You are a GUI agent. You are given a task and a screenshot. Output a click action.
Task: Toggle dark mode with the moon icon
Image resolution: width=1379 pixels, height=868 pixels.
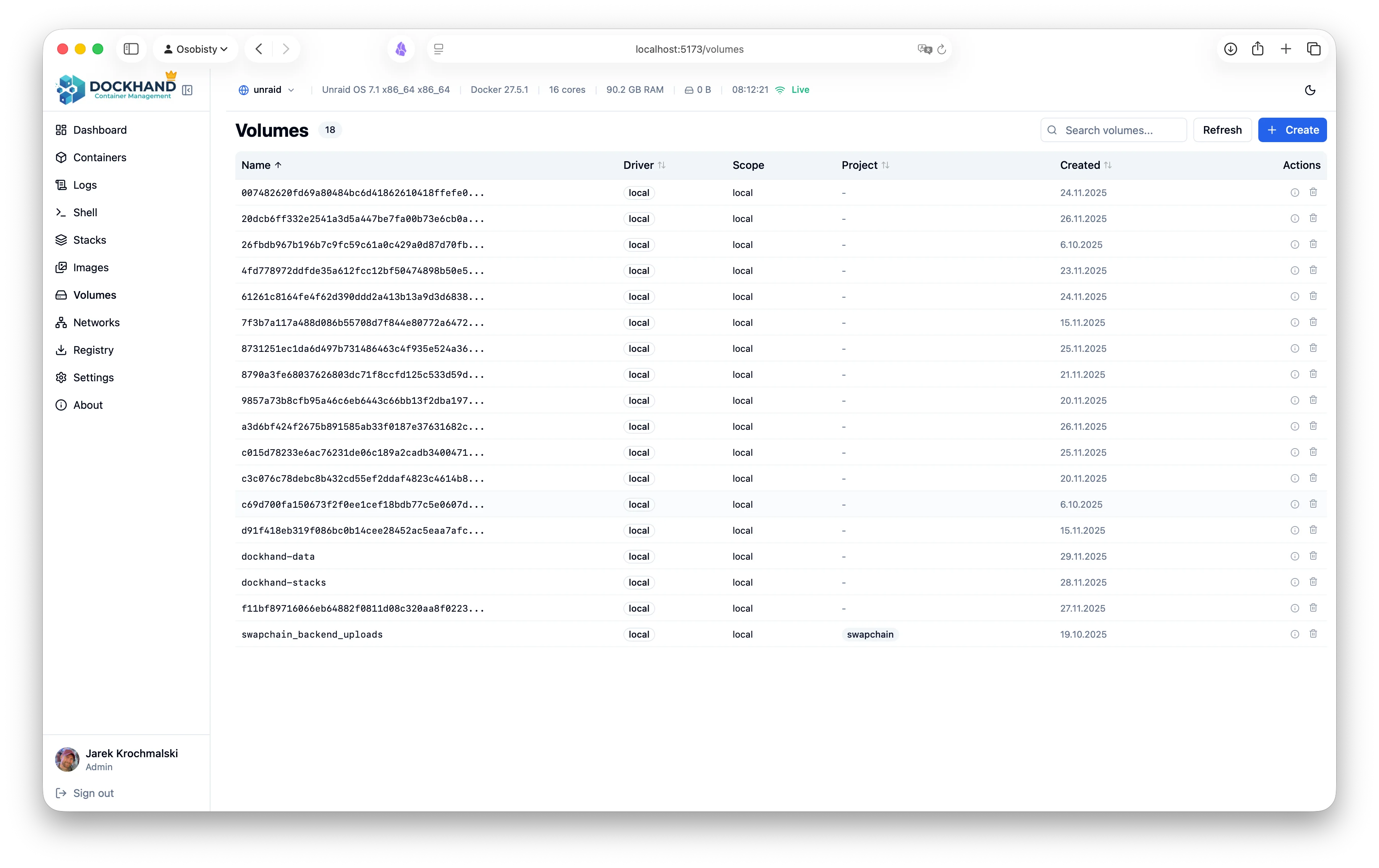point(1310,90)
